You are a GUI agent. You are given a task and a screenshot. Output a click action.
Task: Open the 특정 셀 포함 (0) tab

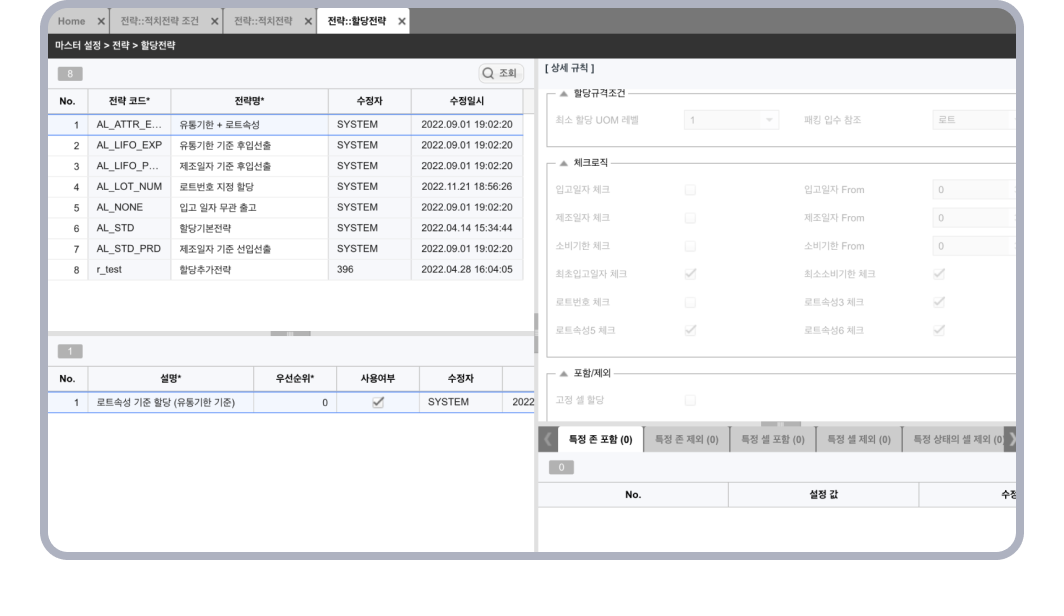click(772, 439)
